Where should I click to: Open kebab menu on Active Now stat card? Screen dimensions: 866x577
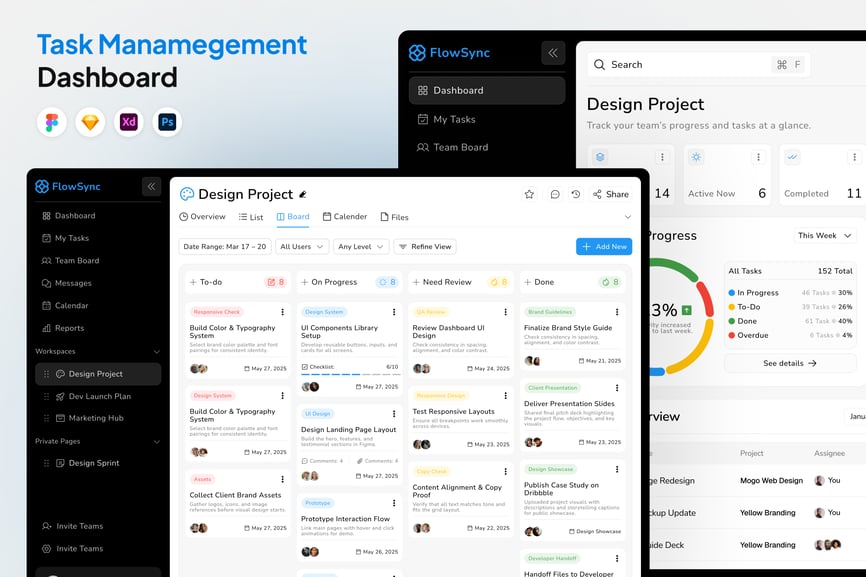[x=759, y=157]
